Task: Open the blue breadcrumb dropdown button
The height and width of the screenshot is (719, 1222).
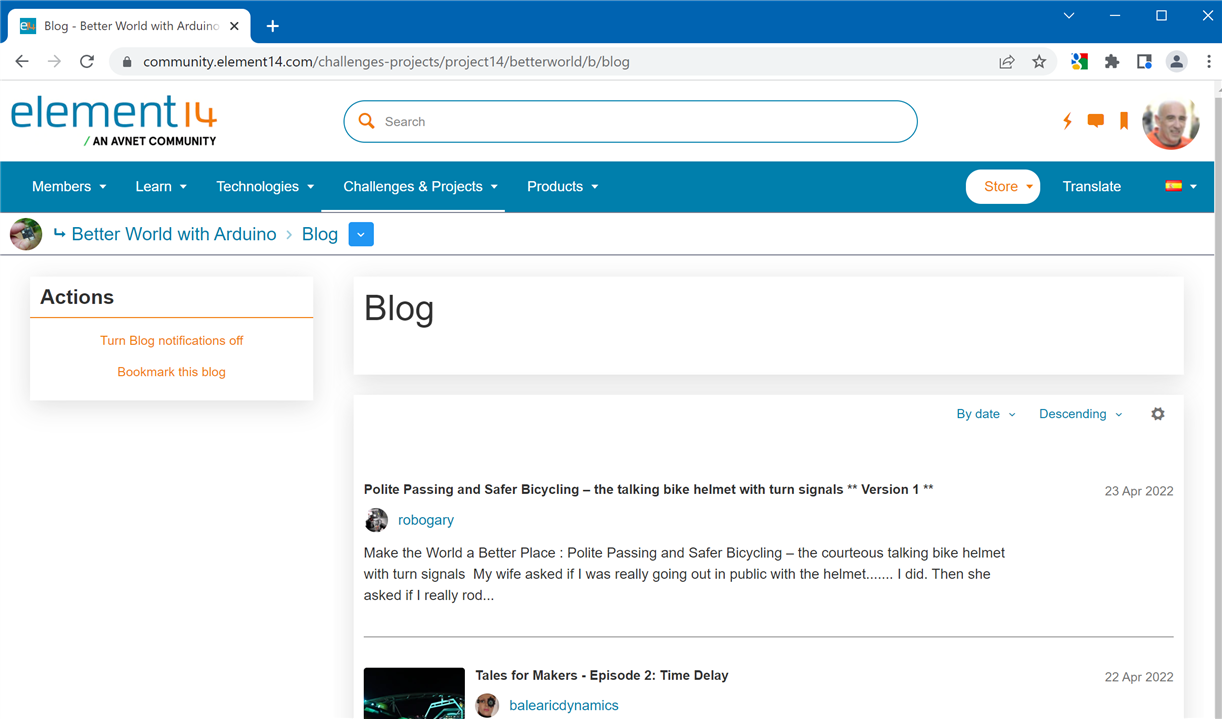Action: tap(361, 234)
